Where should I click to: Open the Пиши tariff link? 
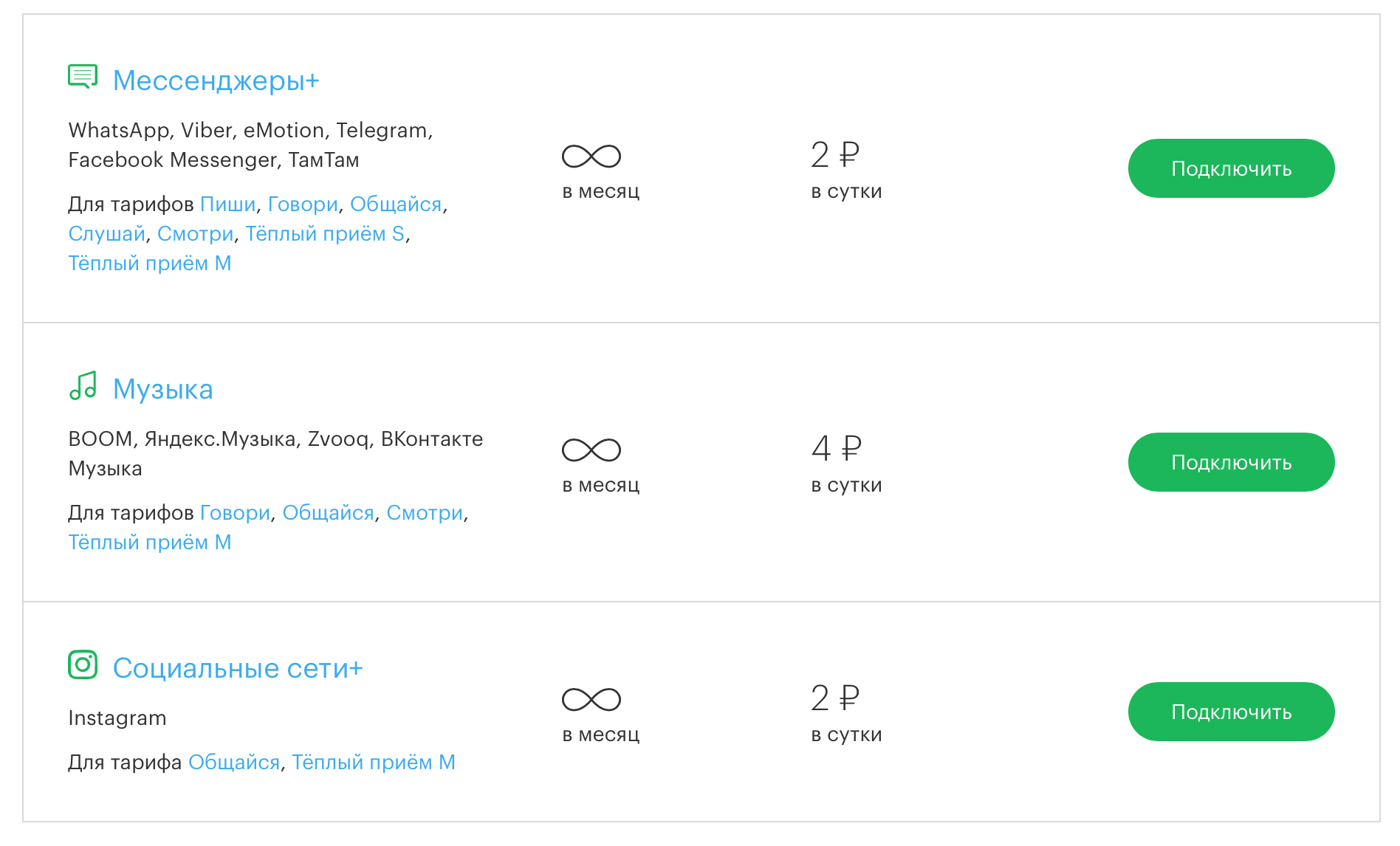click(x=228, y=204)
